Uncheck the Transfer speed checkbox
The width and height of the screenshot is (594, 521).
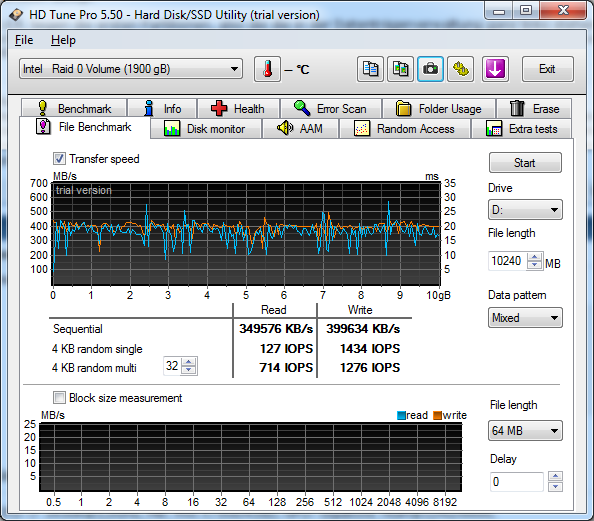click(x=59, y=158)
